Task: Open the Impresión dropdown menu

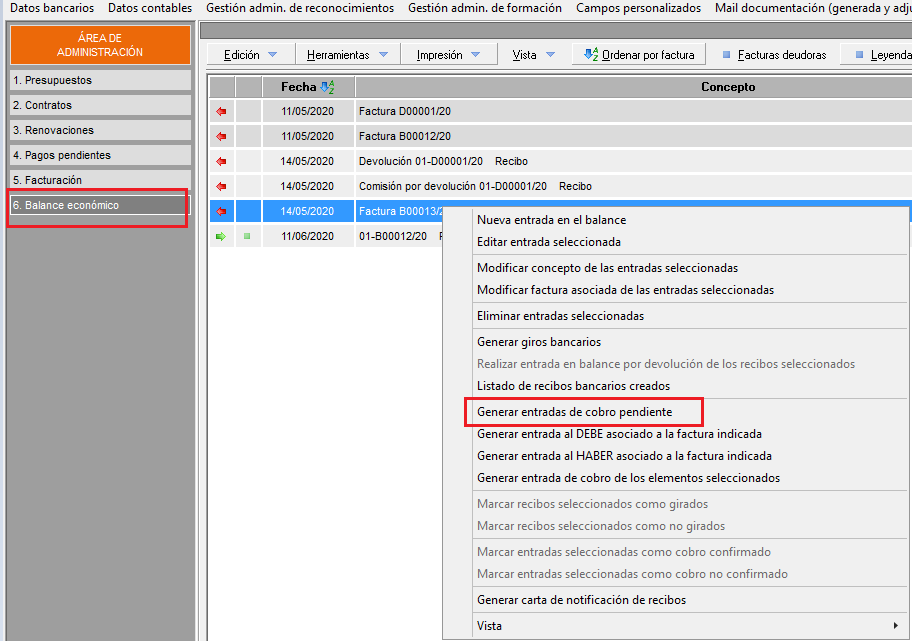Action: pos(448,55)
